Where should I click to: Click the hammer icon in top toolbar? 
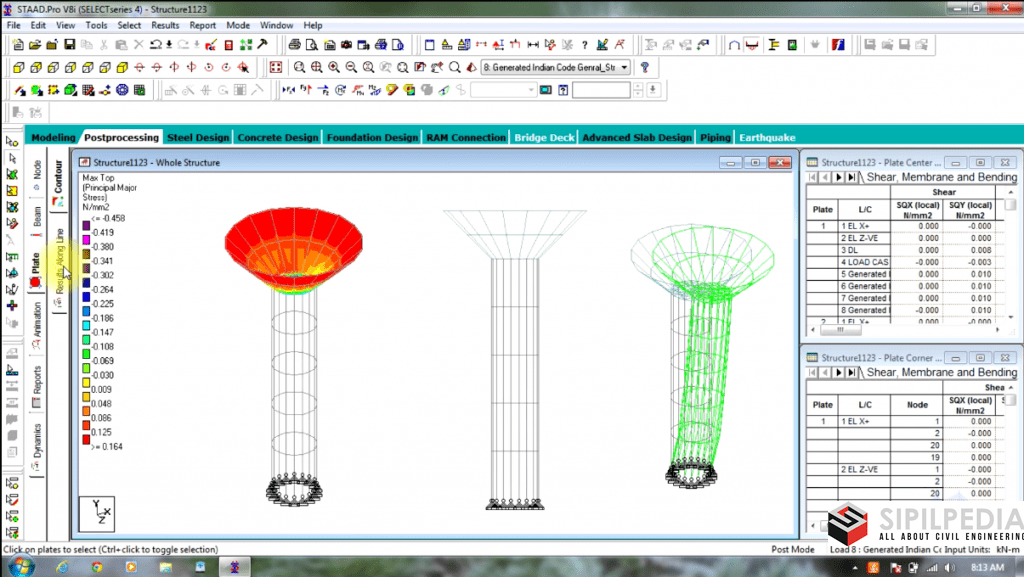[262, 45]
